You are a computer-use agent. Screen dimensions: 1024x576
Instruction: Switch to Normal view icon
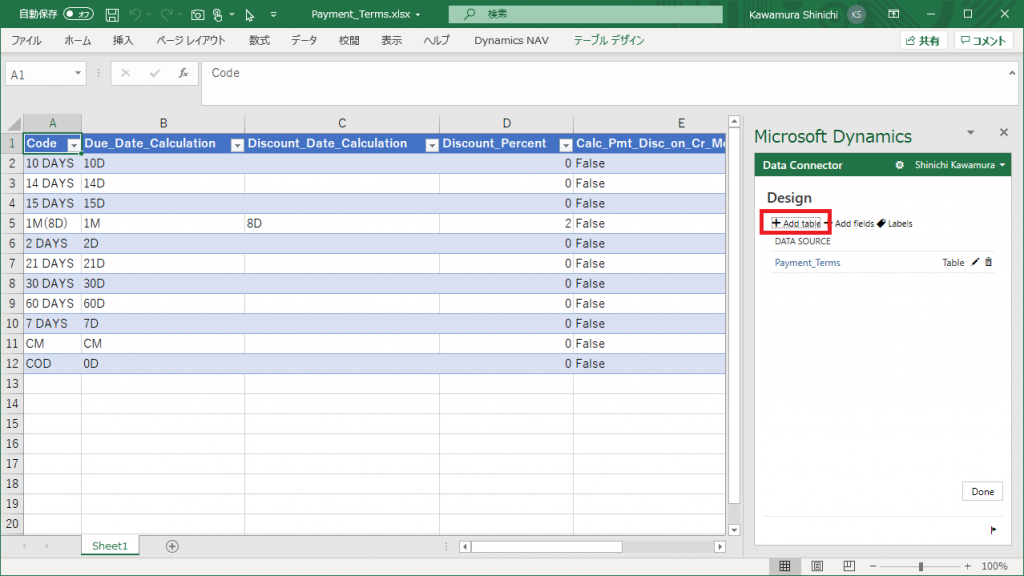[x=784, y=566]
